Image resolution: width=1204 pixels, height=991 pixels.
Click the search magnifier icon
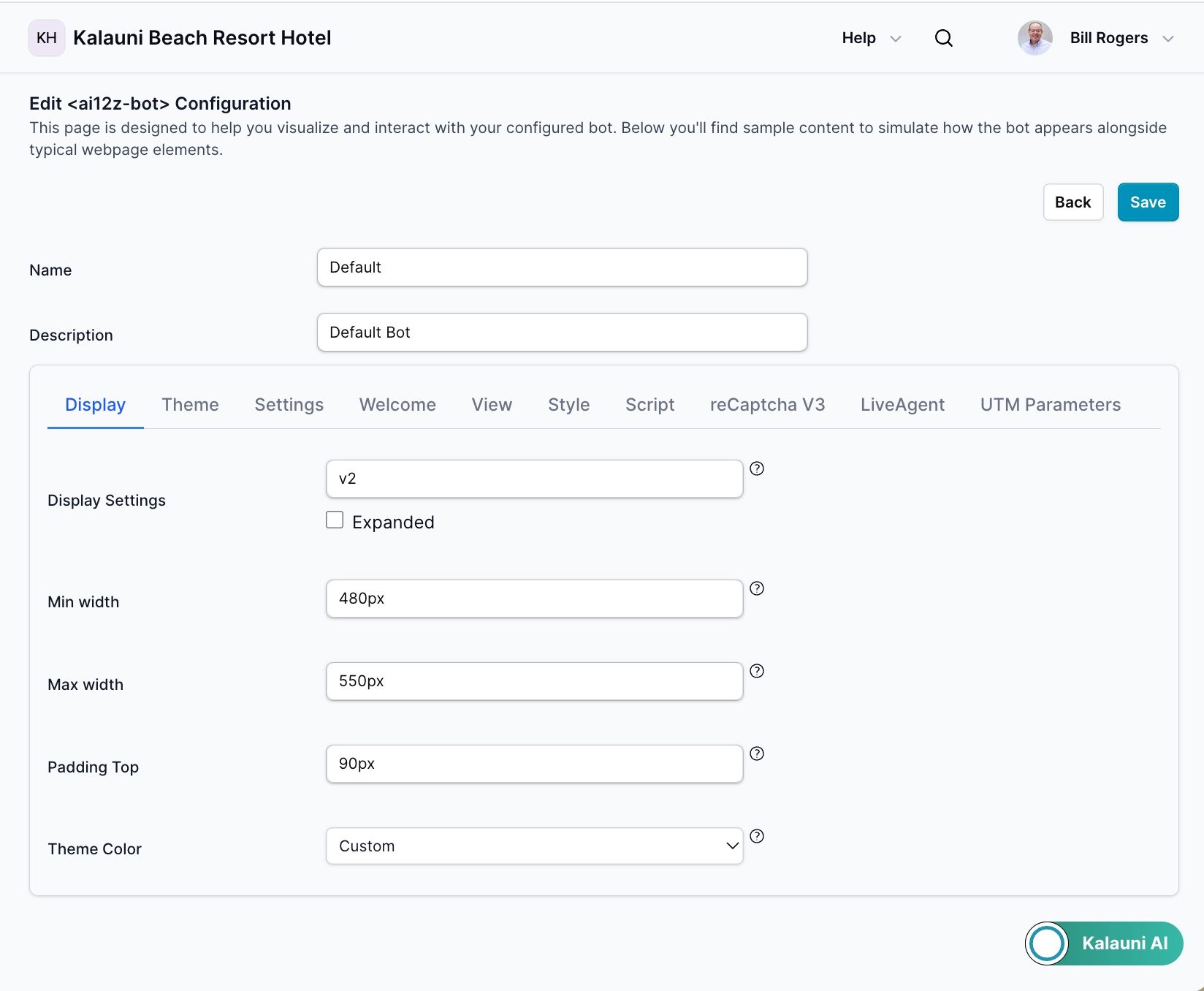pos(943,38)
